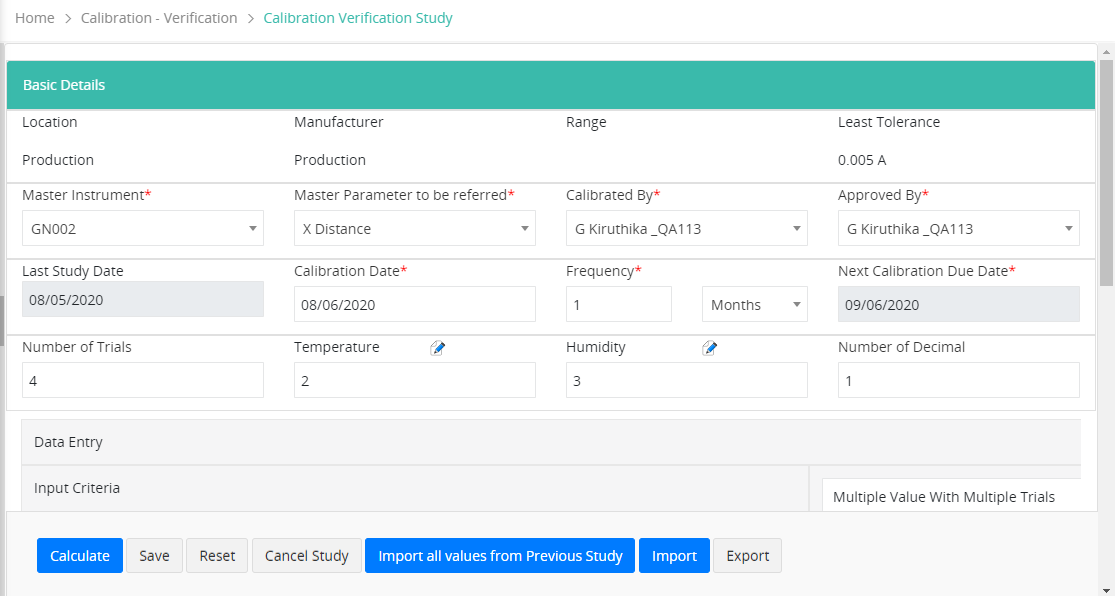The height and width of the screenshot is (596, 1115).
Task: Go to Home in the breadcrumb
Action: 35,18
